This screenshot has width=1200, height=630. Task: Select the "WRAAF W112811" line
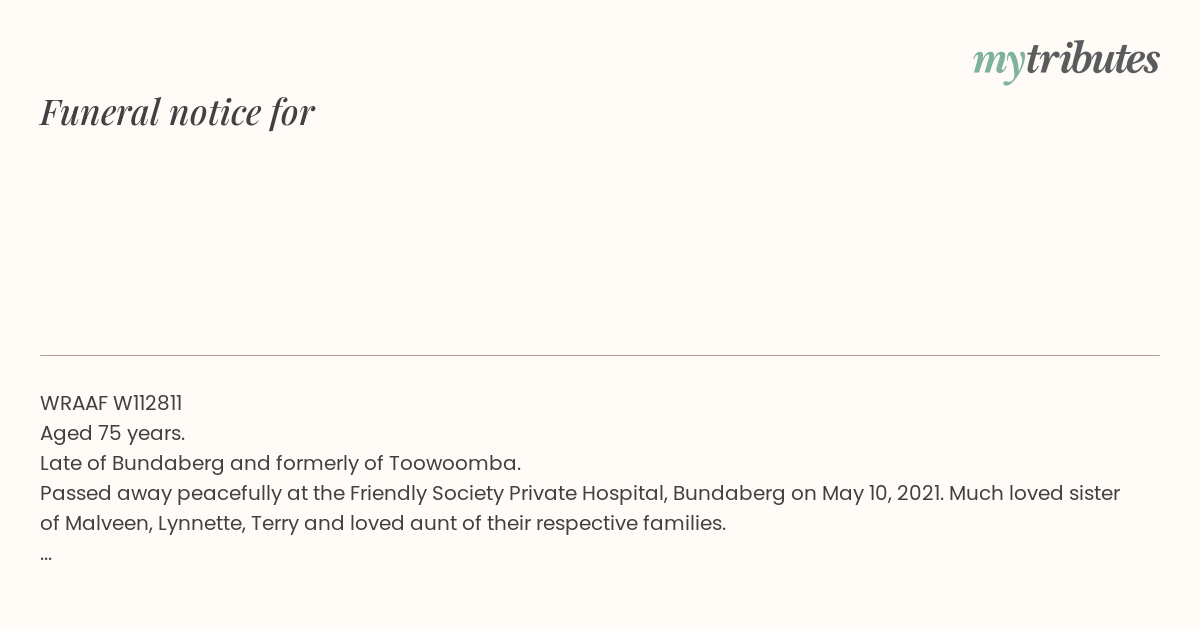click(111, 403)
